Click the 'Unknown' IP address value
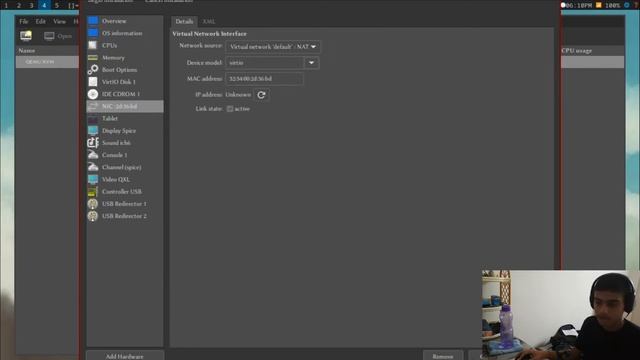 tap(238, 95)
